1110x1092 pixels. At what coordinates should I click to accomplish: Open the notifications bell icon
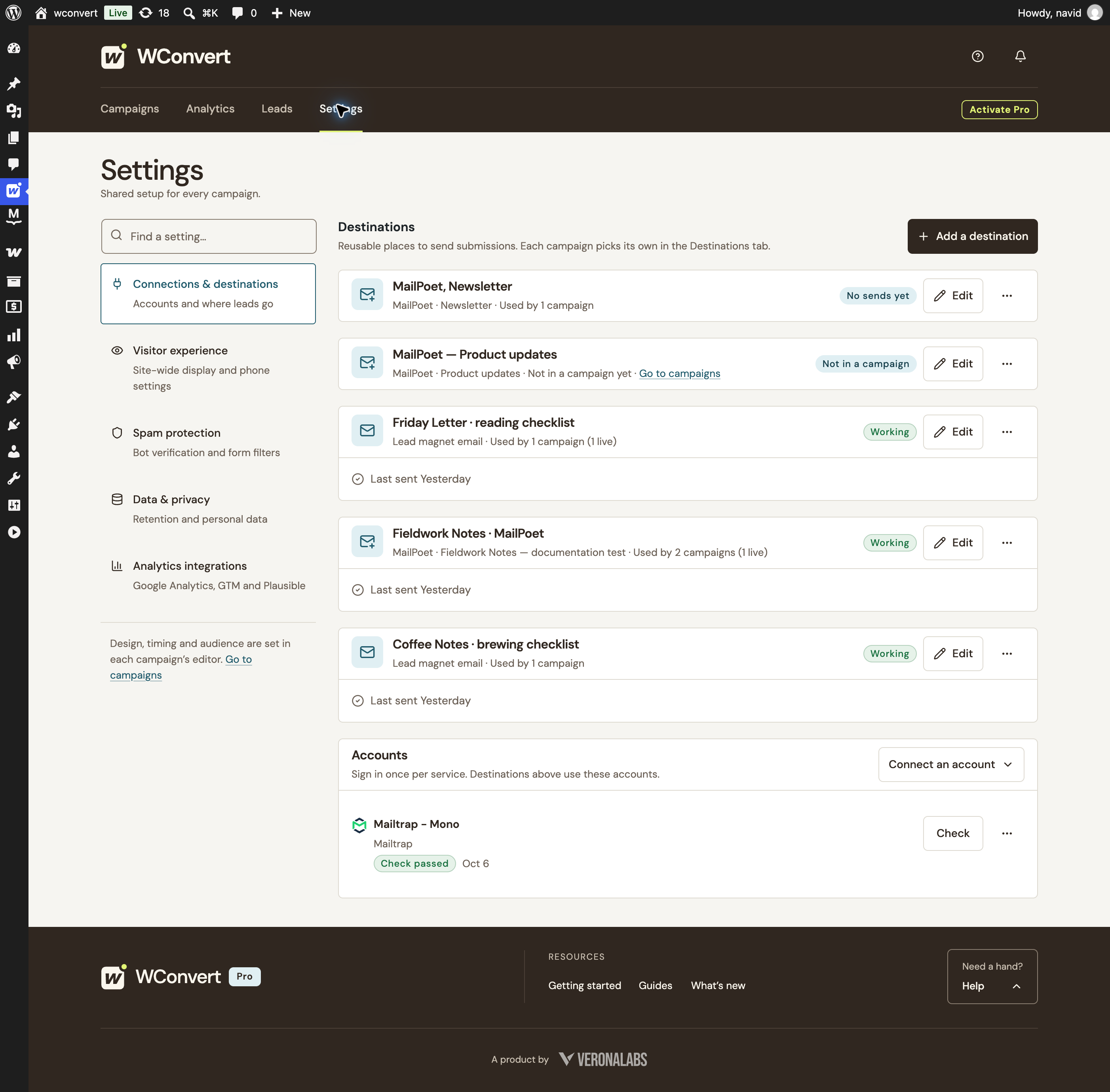point(1020,56)
